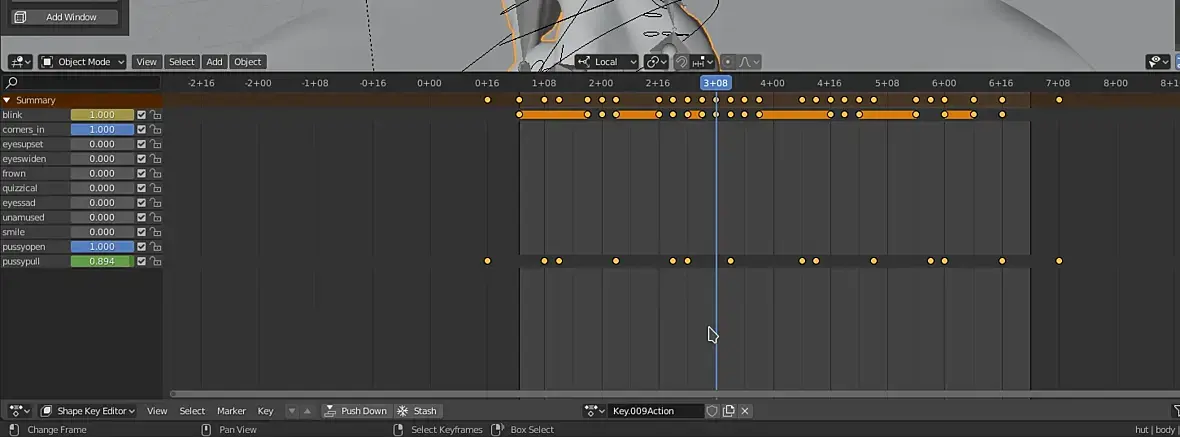
Task: Lock the eyeswiden channel
Action: (x=155, y=159)
